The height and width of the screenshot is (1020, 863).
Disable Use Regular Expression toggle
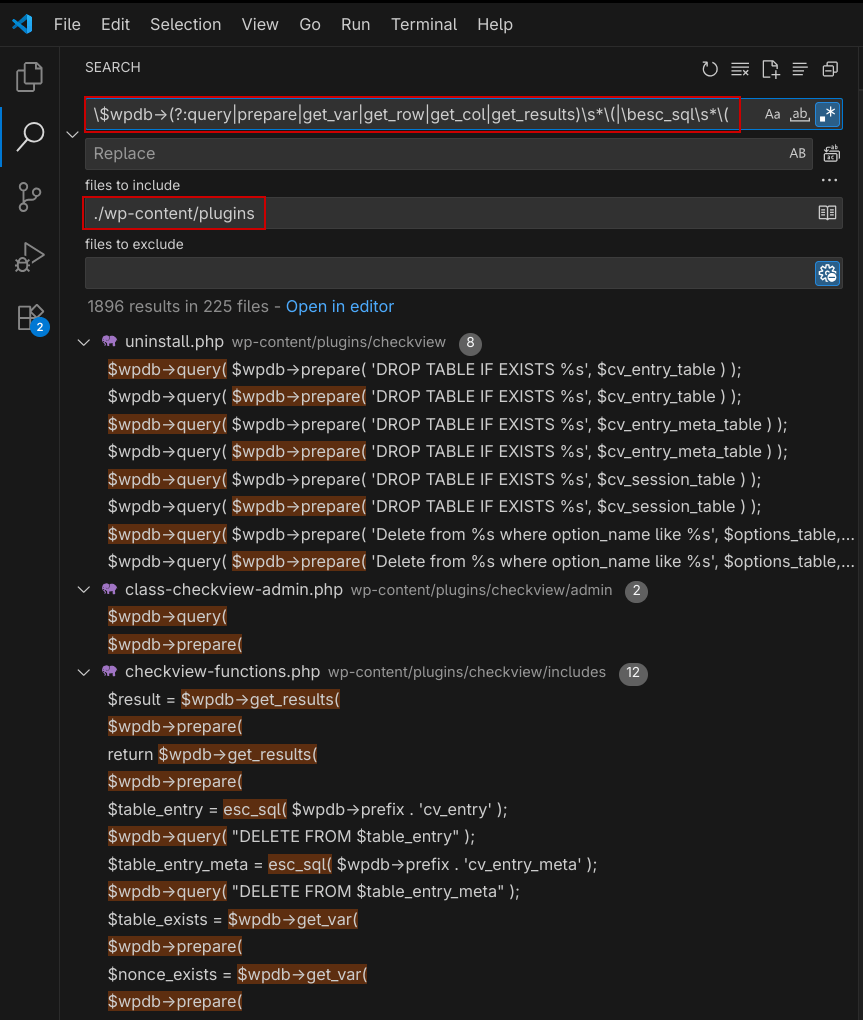pyautogui.click(x=827, y=115)
